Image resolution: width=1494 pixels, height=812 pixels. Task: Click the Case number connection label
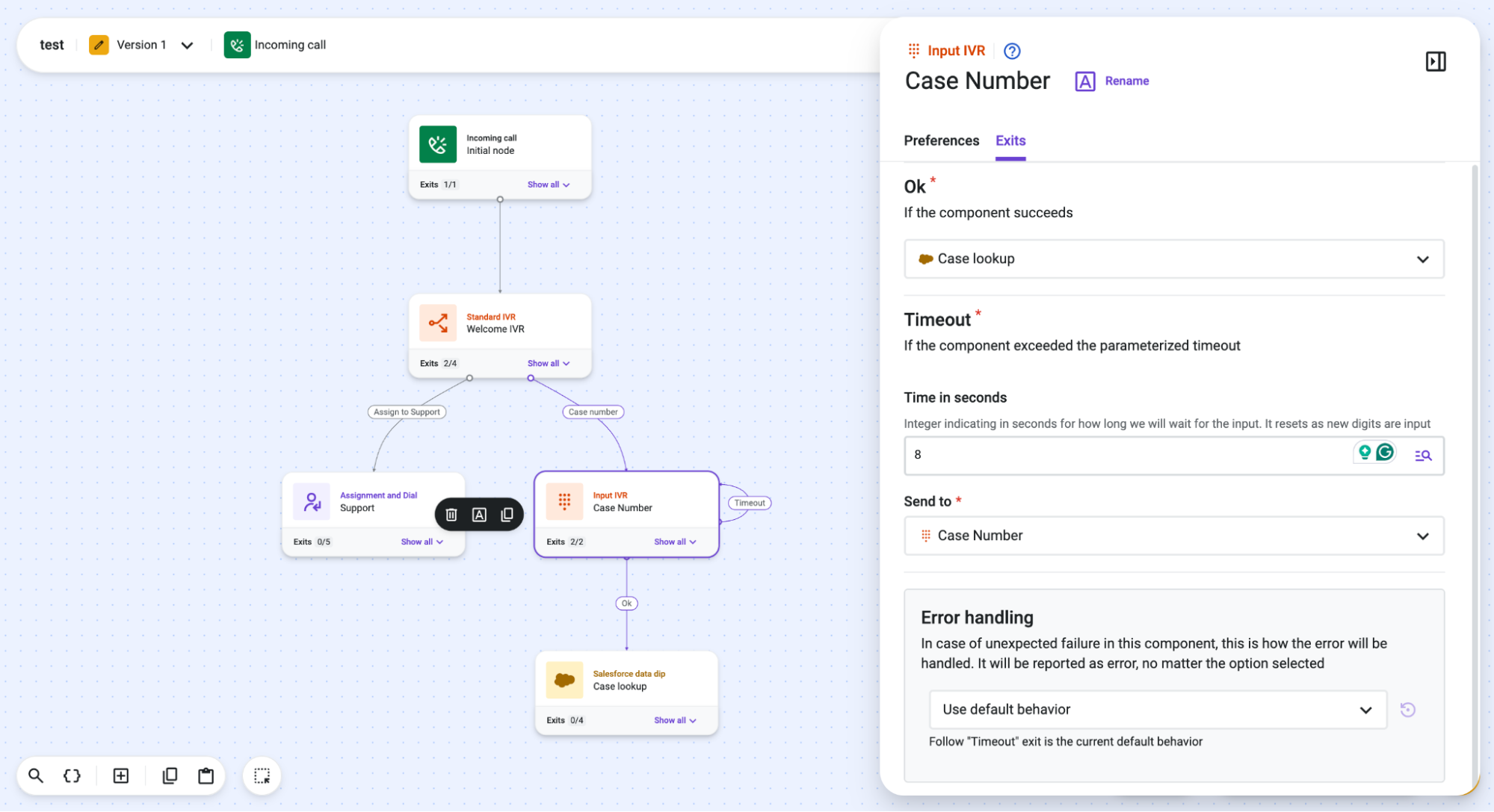(593, 412)
